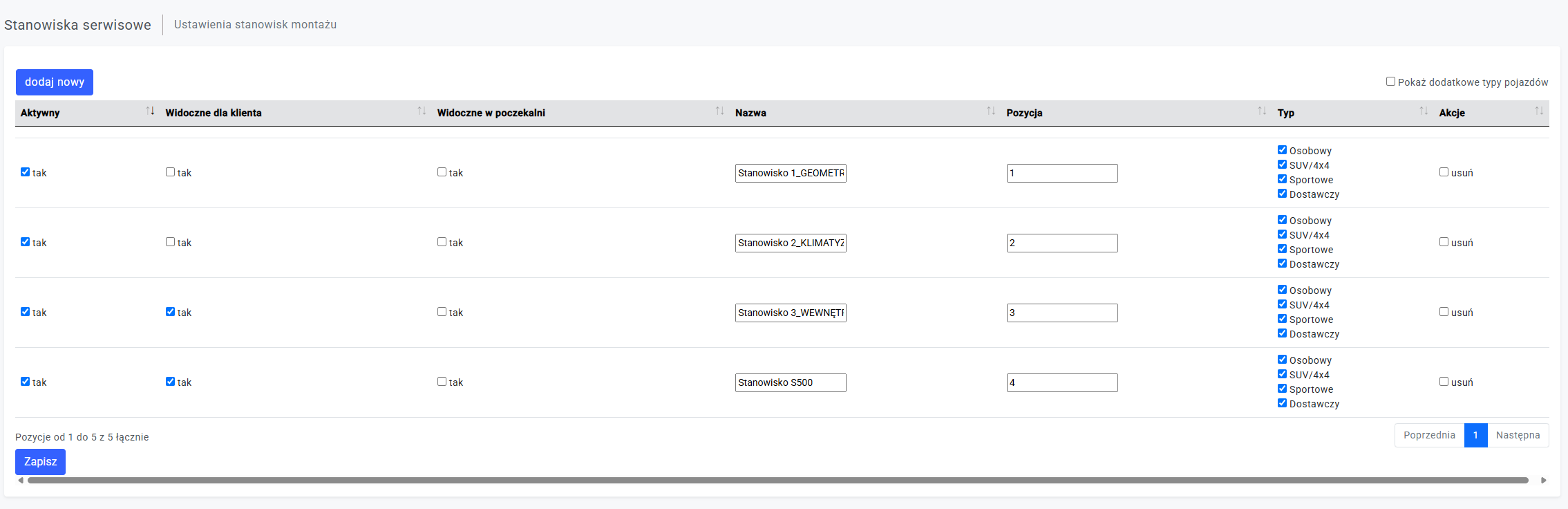Click the Stanowisko S500 name field
The height and width of the screenshot is (509, 1568).
pyautogui.click(x=790, y=382)
